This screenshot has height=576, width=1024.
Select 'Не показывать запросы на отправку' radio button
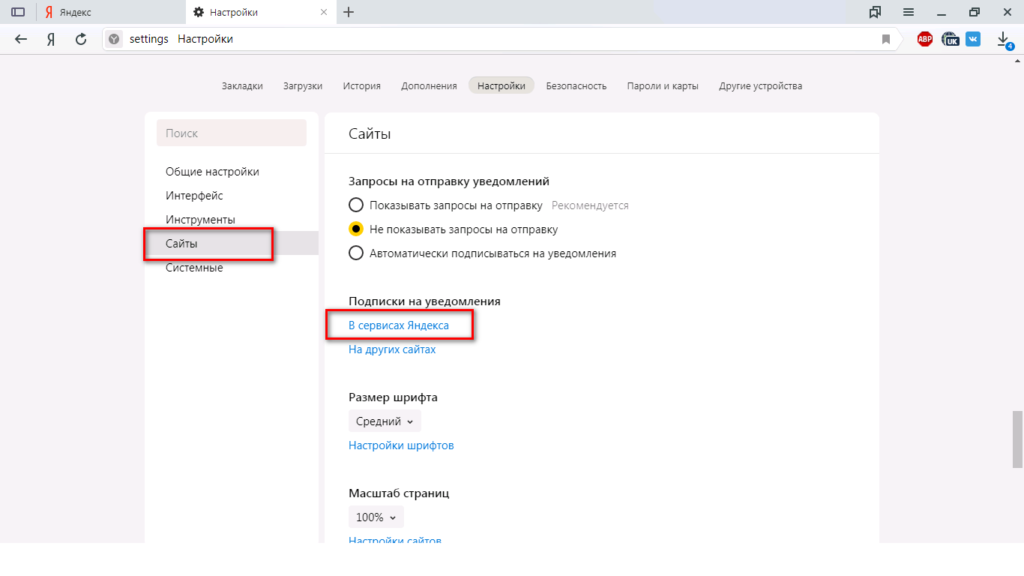point(356,229)
